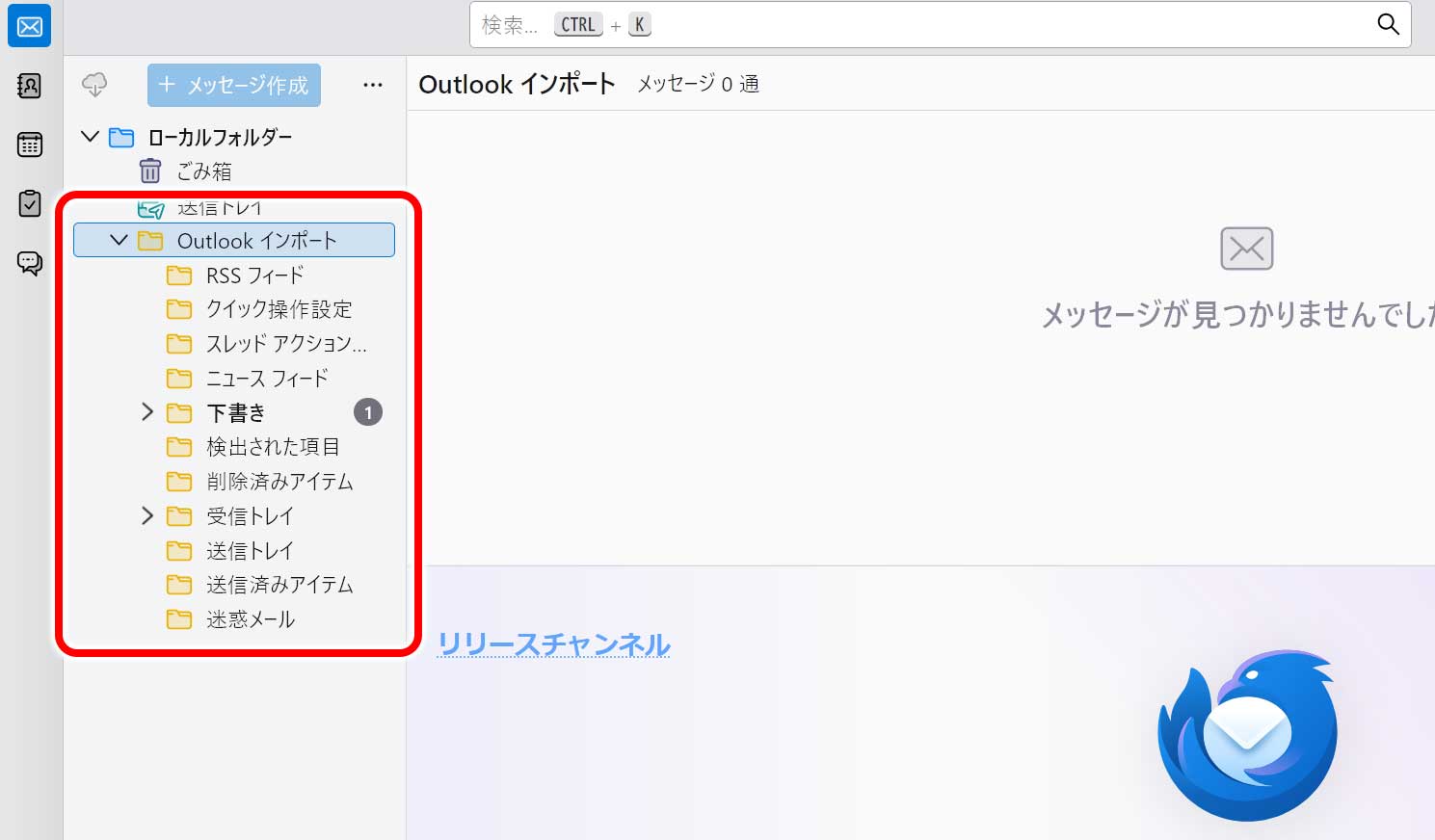Click the ニュース フィード folder icon
This screenshot has height=840, width=1435.
[x=179, y=379]
